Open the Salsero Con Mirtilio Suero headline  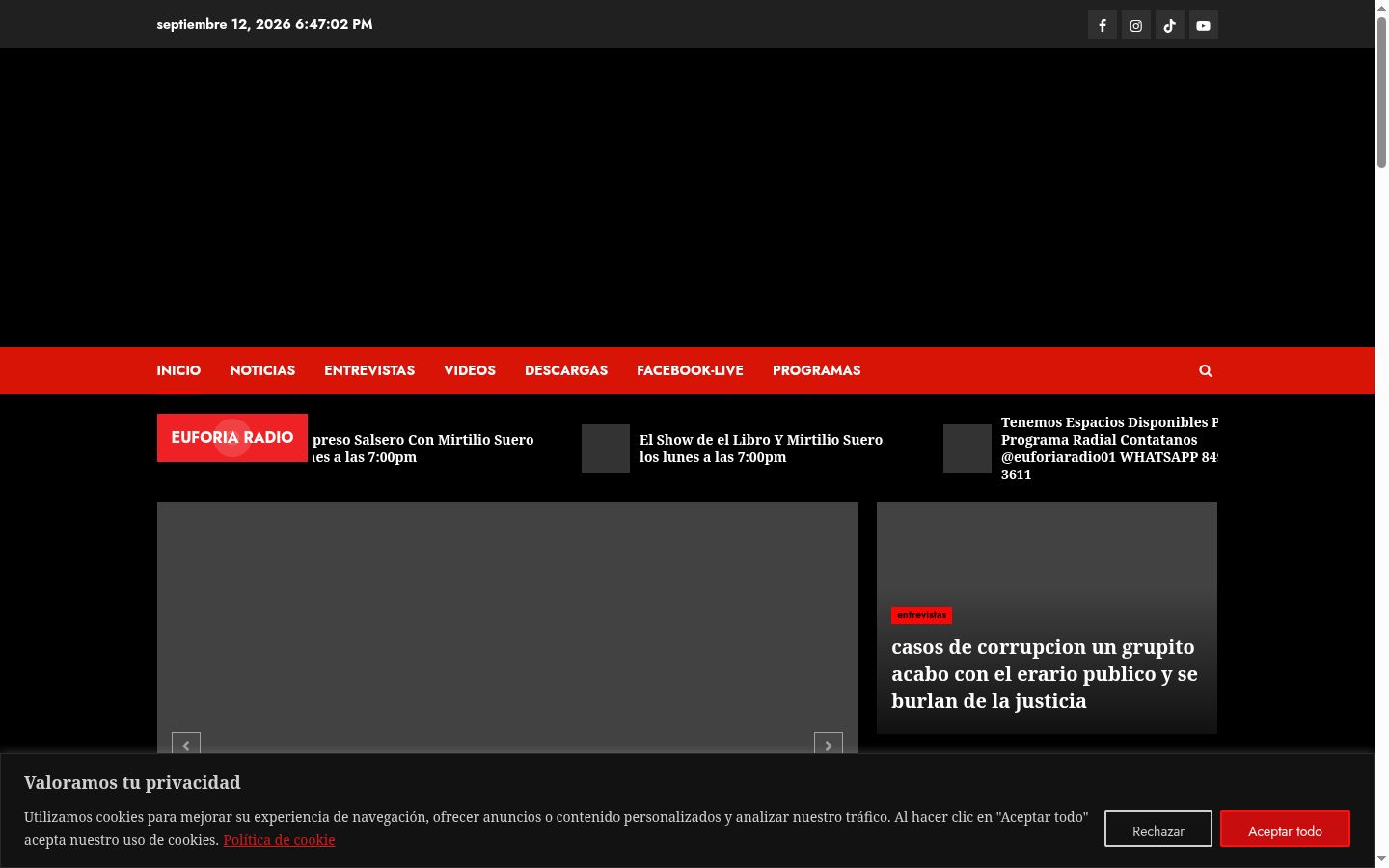coord(422,448)
